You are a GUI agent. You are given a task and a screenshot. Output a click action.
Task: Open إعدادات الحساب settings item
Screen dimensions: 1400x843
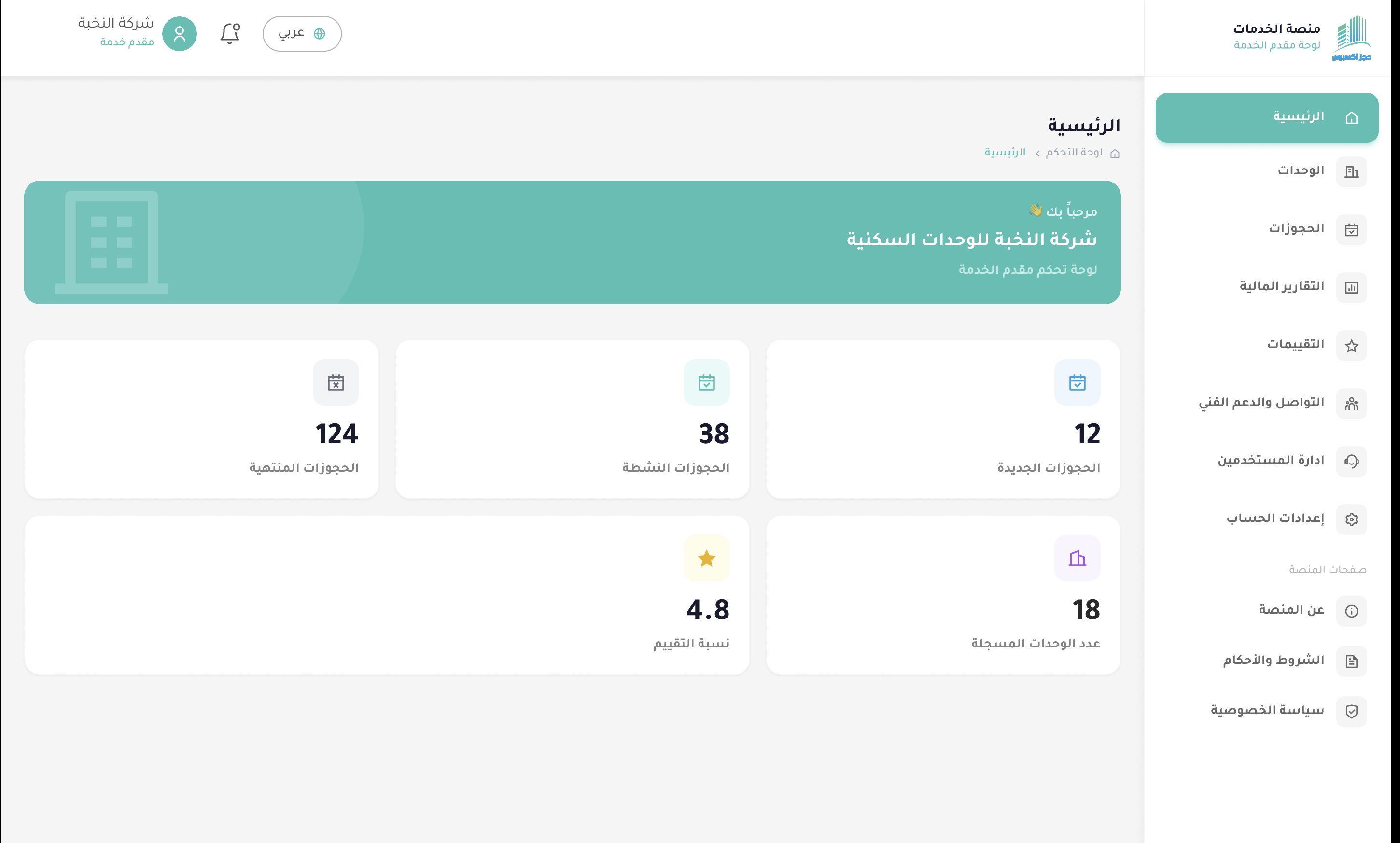click(1267, 519)
